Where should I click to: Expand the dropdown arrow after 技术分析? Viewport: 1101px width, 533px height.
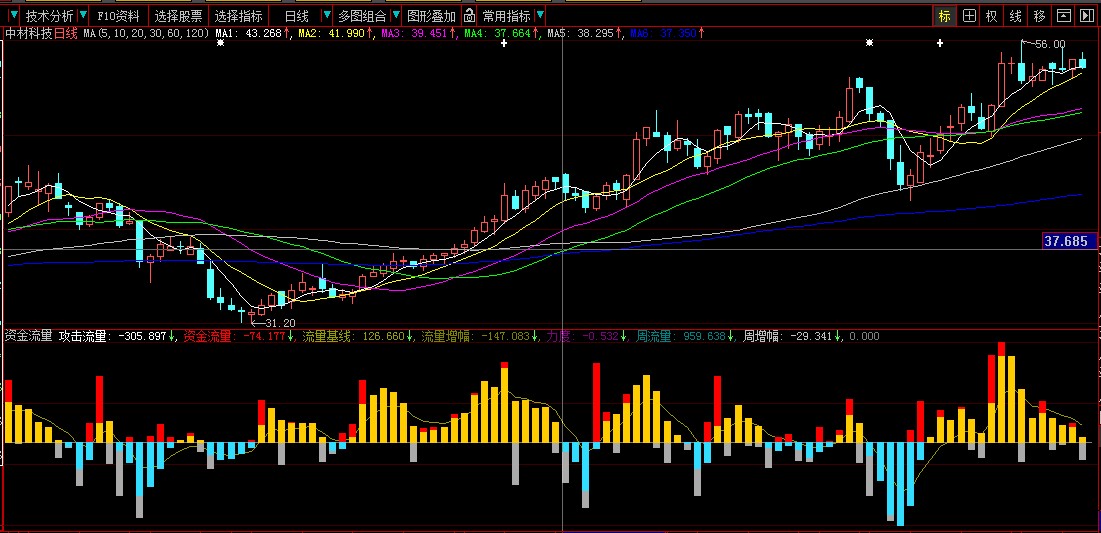point(84,15)
